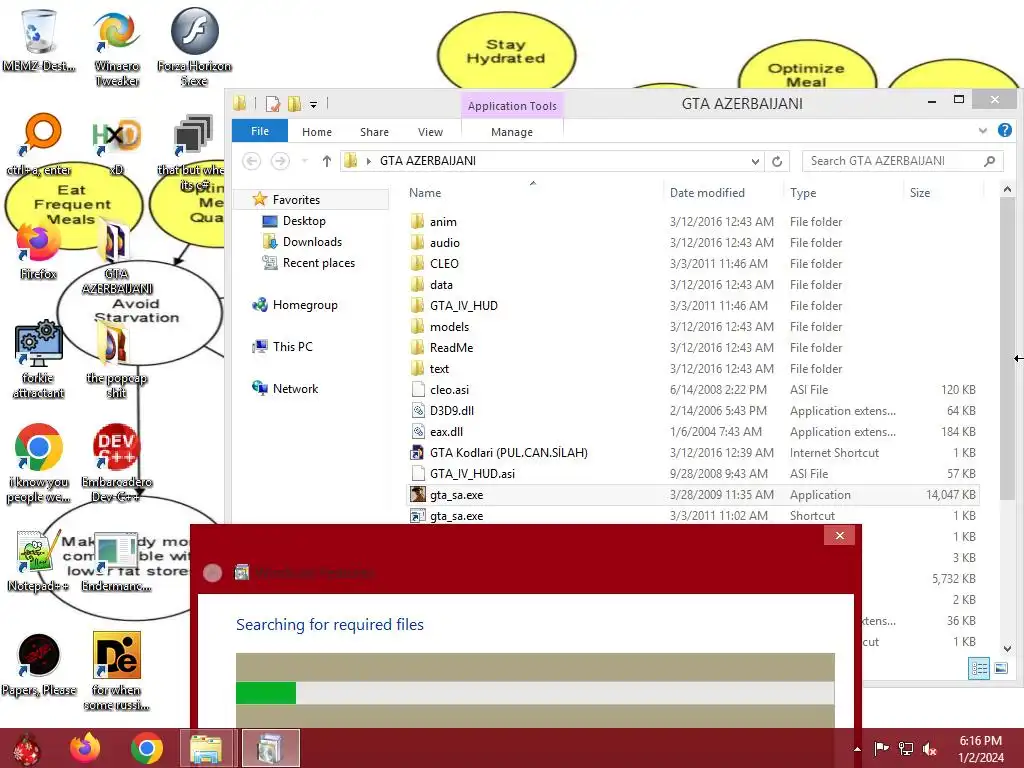Open the Home ribbon tab

(317, 132)
